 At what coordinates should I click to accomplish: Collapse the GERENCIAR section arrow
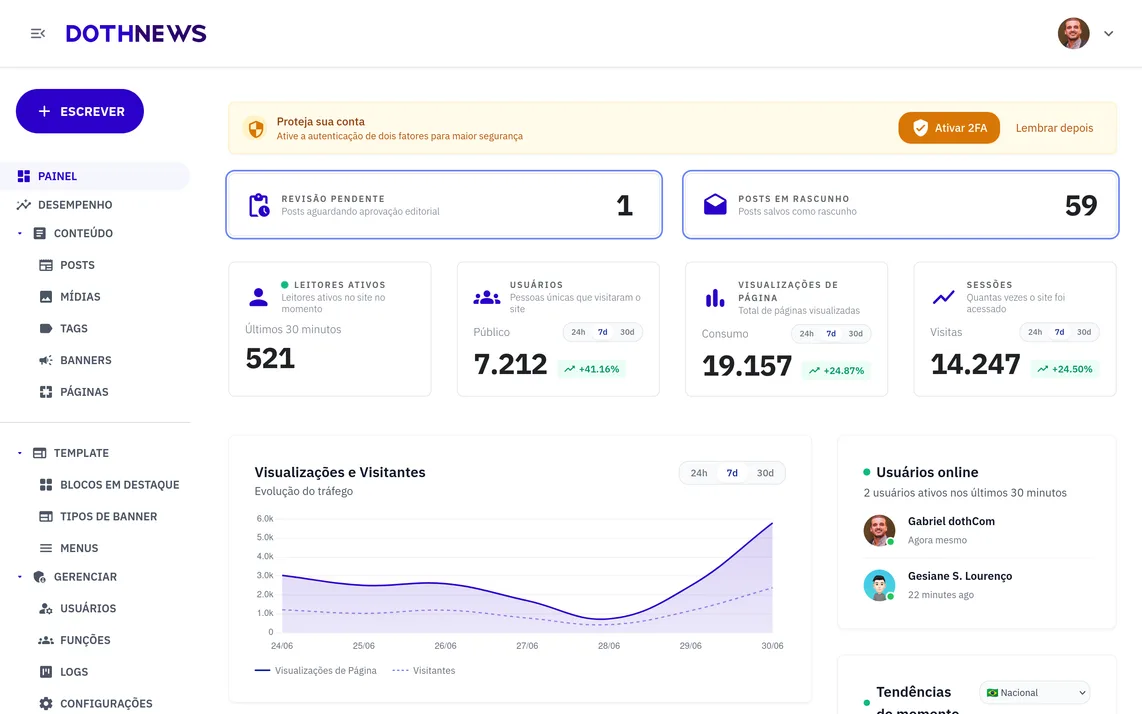[20, 577]
